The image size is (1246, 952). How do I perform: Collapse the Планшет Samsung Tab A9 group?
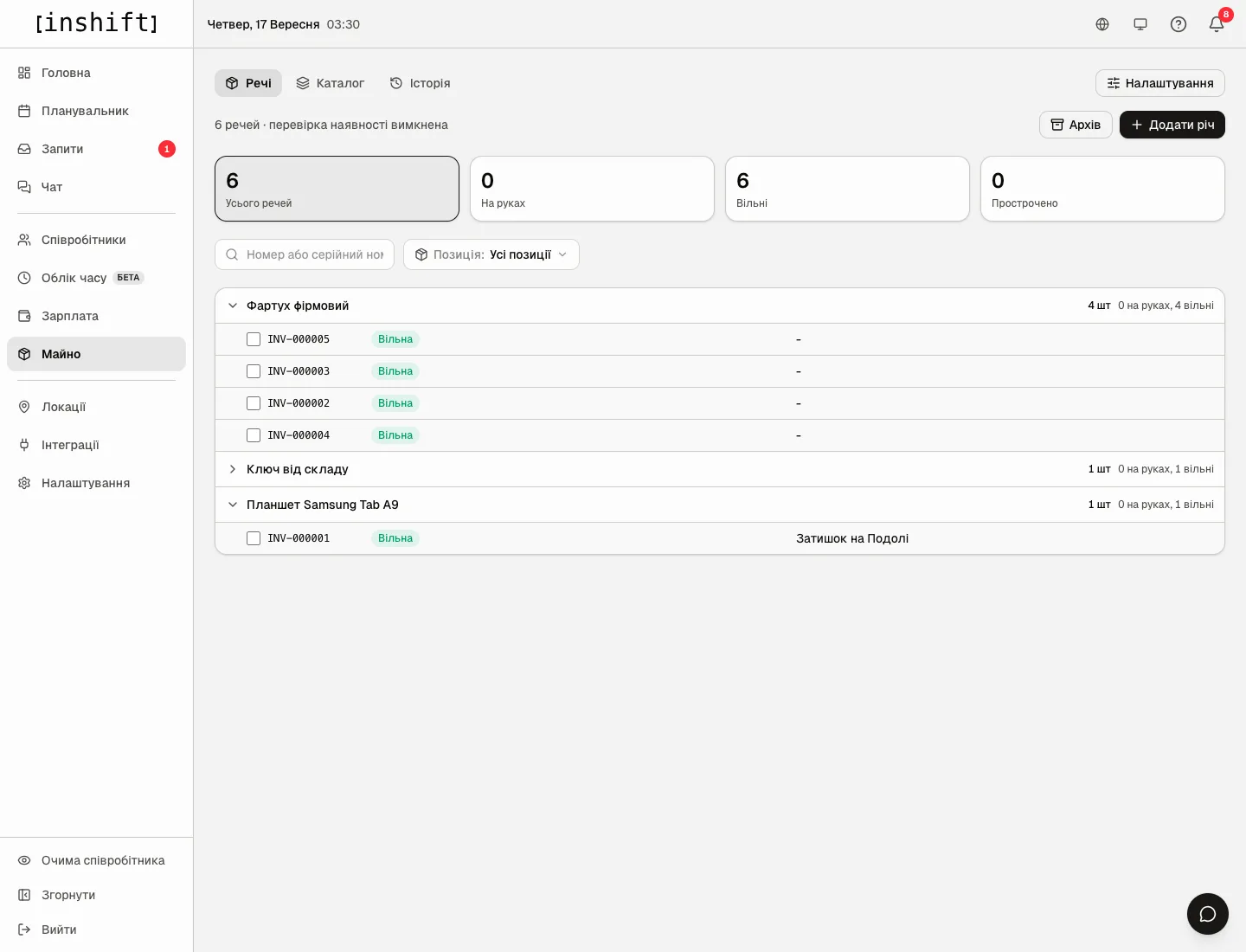point(720,505)
